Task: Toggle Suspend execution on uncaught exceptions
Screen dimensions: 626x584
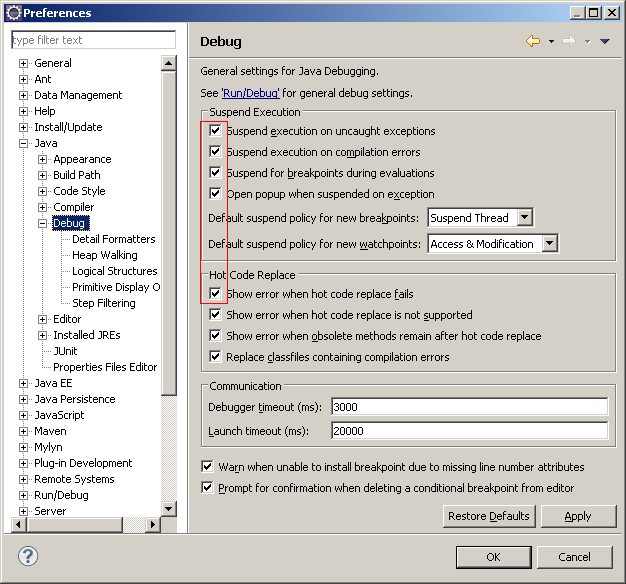Action: (215, 131)
